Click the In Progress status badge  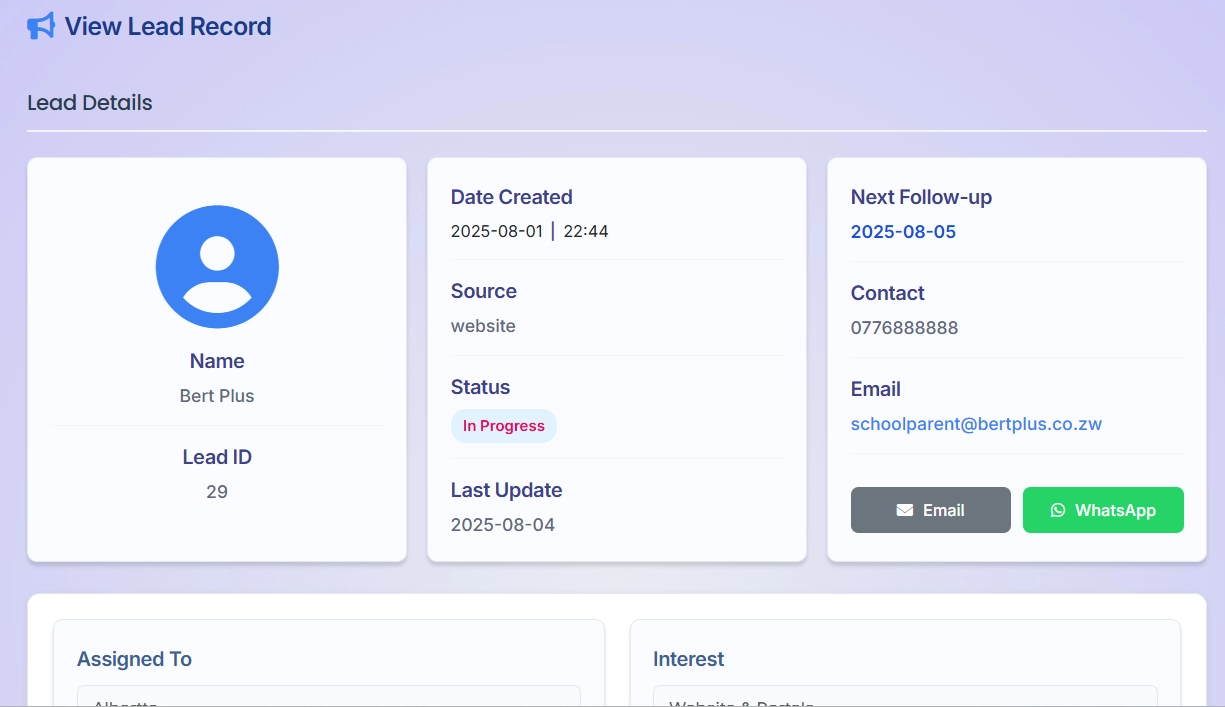pyautogui.click(x=503, y=426)
